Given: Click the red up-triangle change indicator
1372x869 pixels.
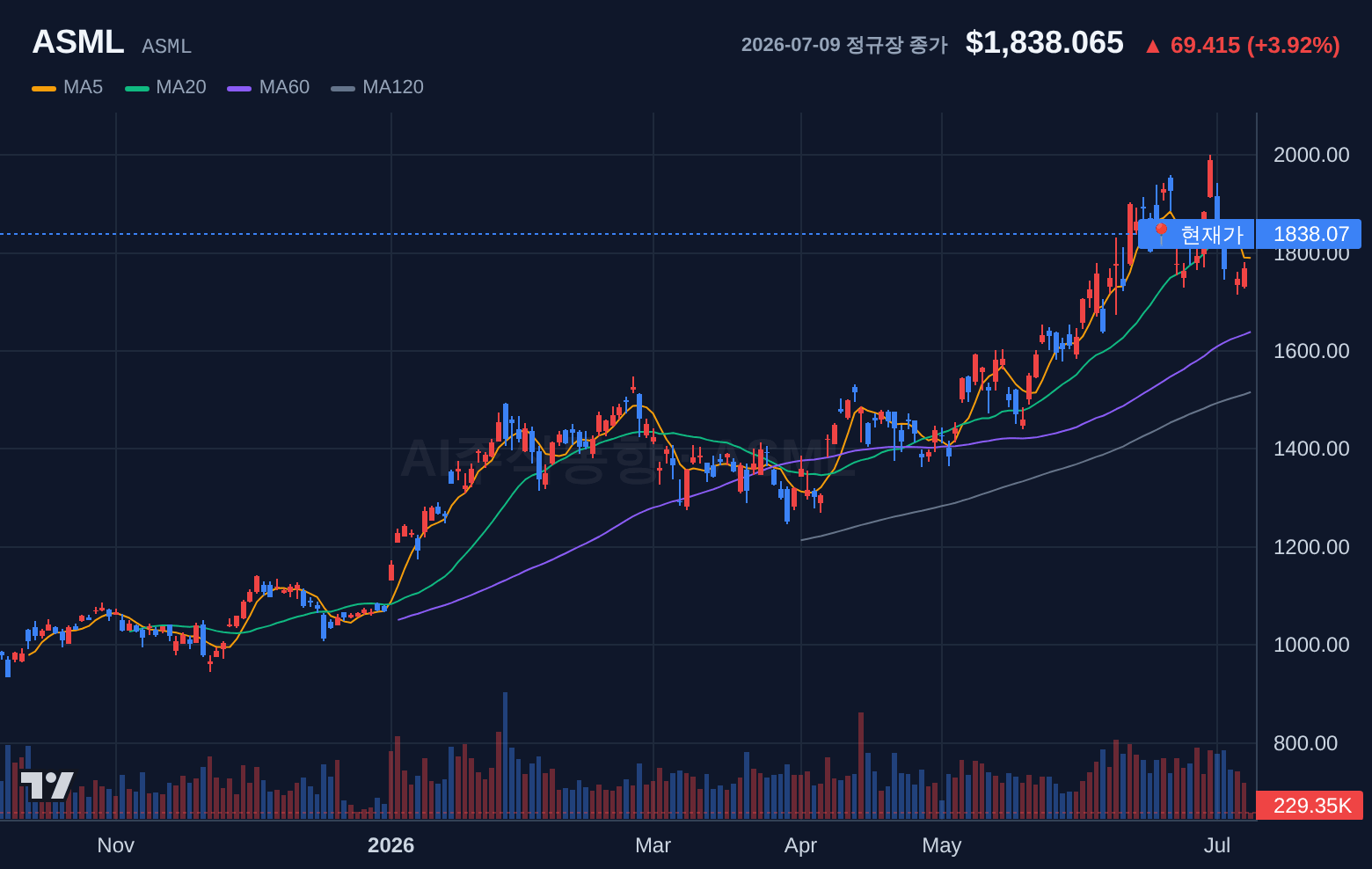Looking at the screenshot, I should pyautogui.click(x=1152, y=46).
